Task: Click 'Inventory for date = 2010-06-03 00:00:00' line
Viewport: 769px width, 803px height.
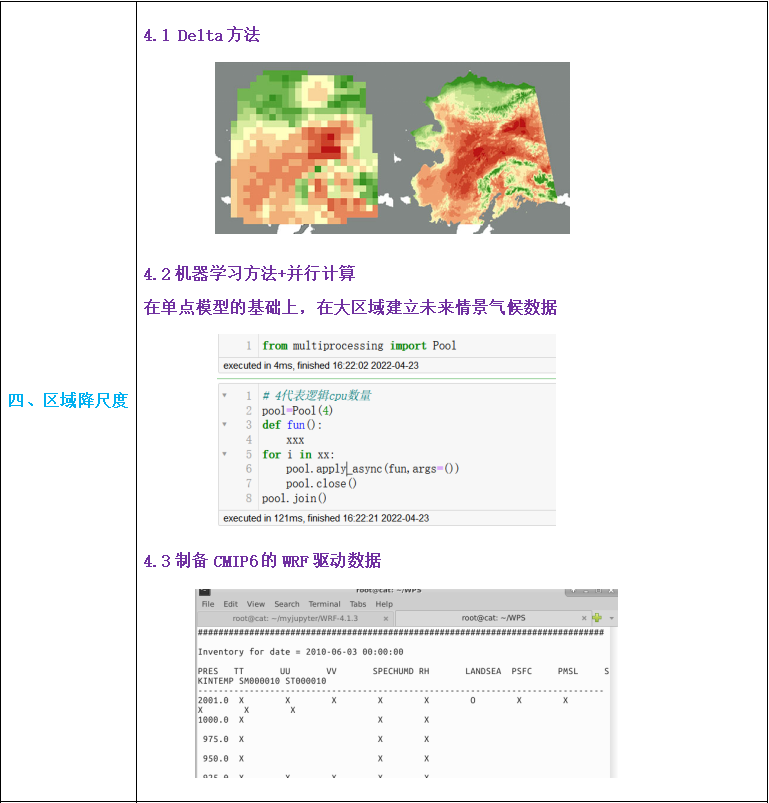Action: (301, 652)
